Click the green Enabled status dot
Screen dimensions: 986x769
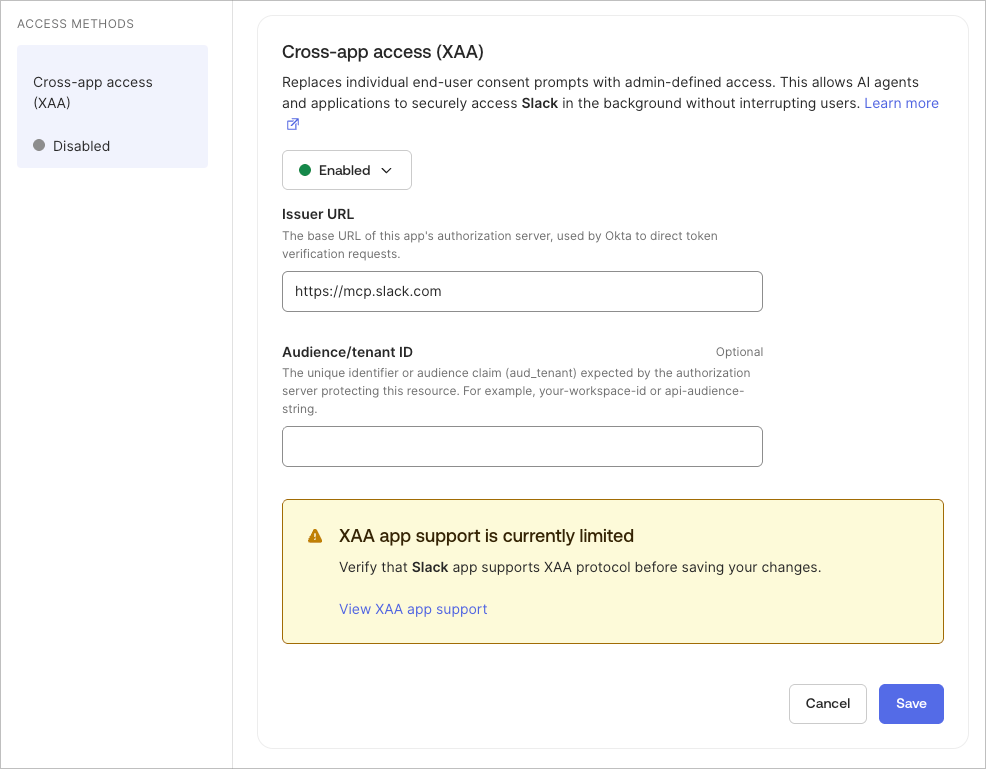(x=305, y=170)
